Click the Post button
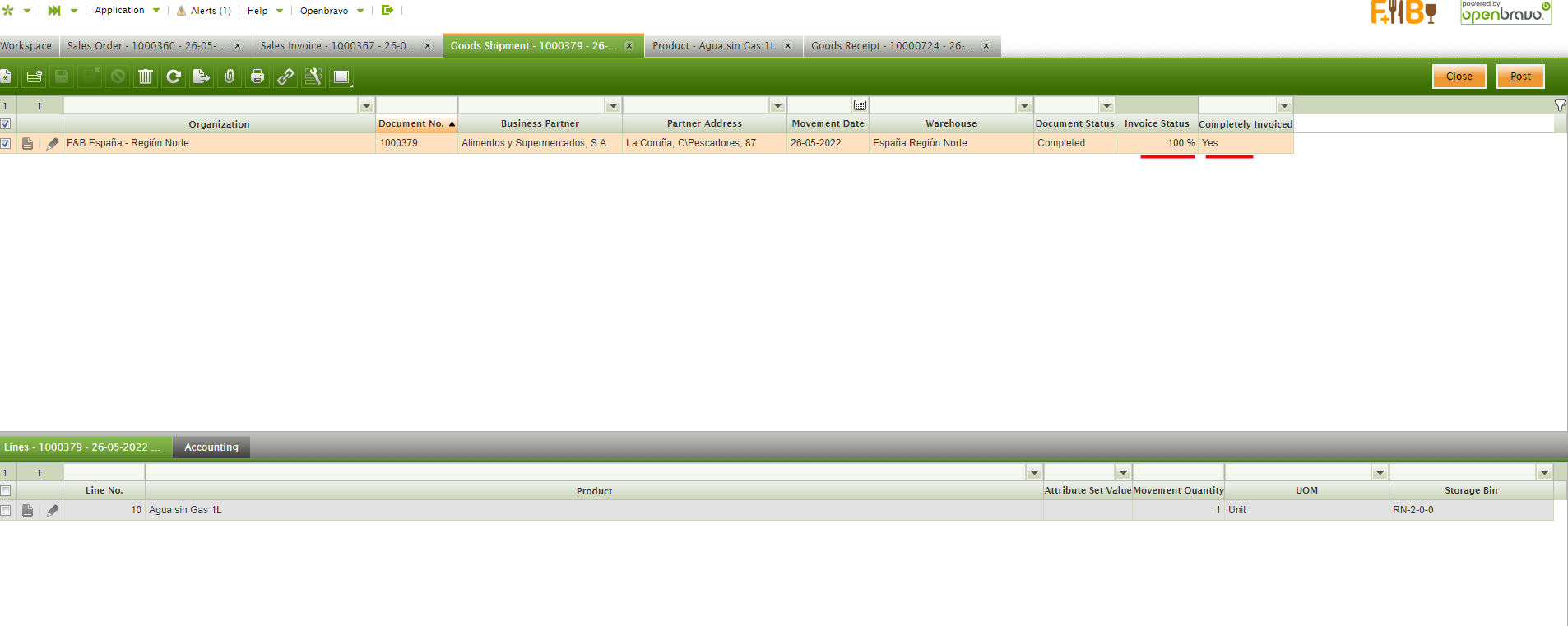1568x626 pixels. click(1520, 77)
